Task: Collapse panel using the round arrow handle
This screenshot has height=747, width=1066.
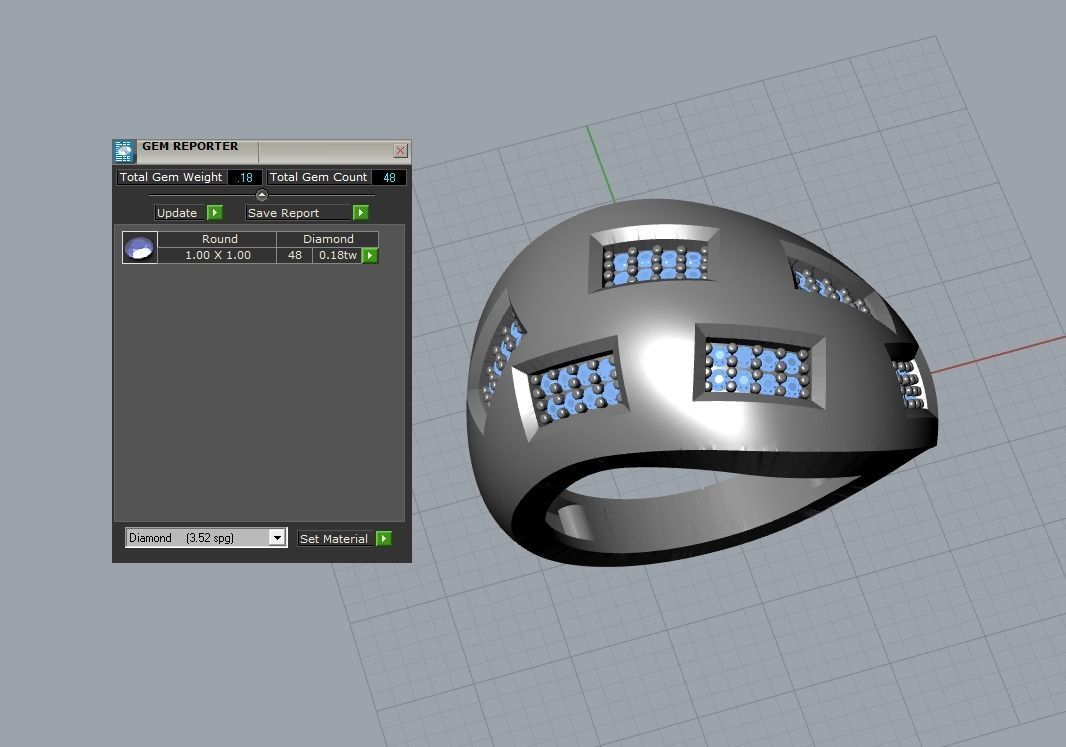Action: pos(262,195)
